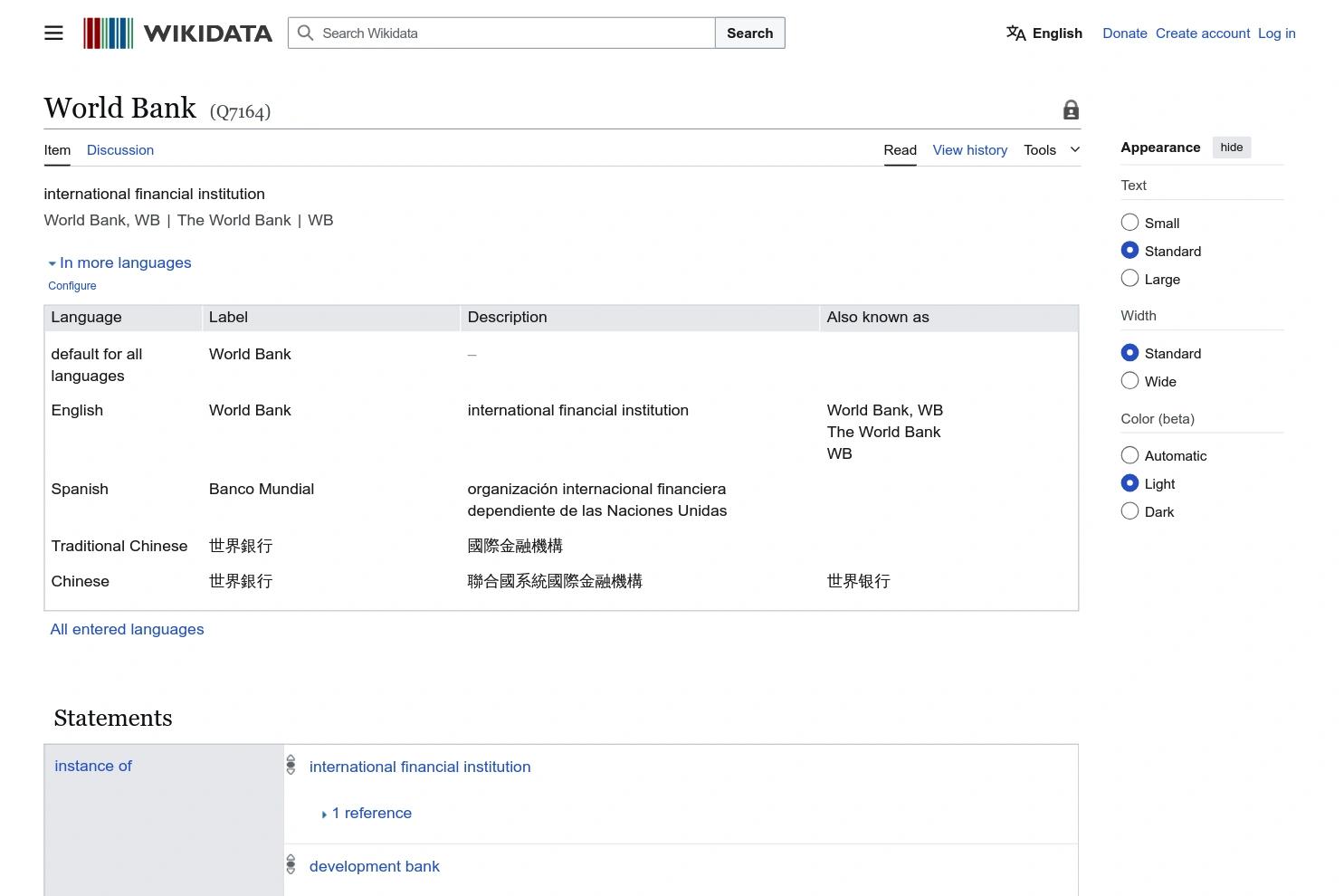Enable the Wide width layout
The height and width of the screenshot is (896, 1344).
[1130, 380]
